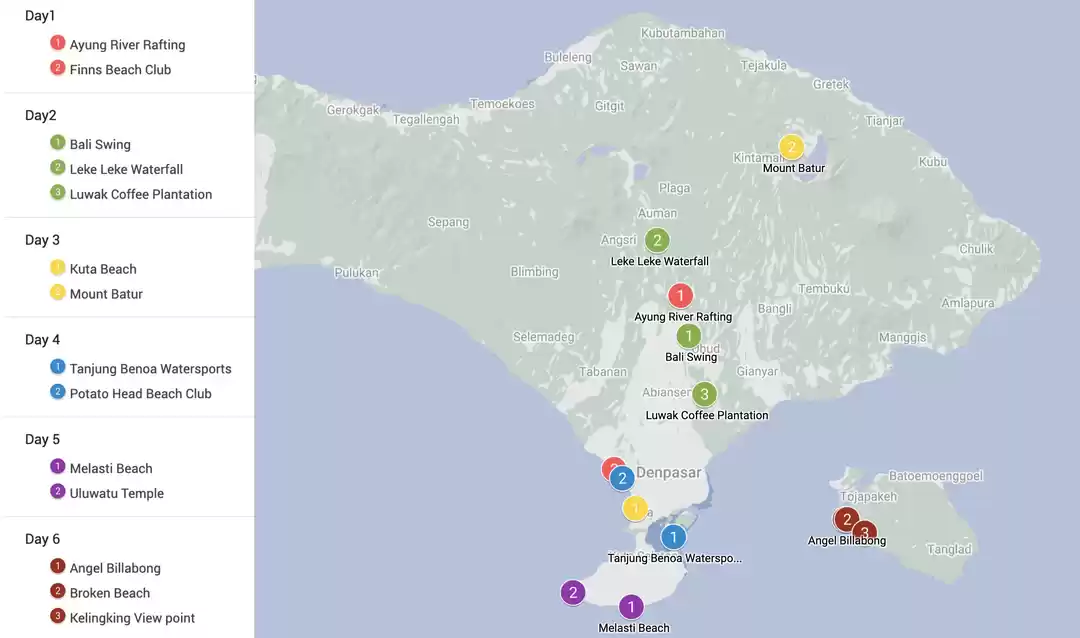1080x638 pixels.
Task: Open the green Bali Swing map marker
Action: 688,336
